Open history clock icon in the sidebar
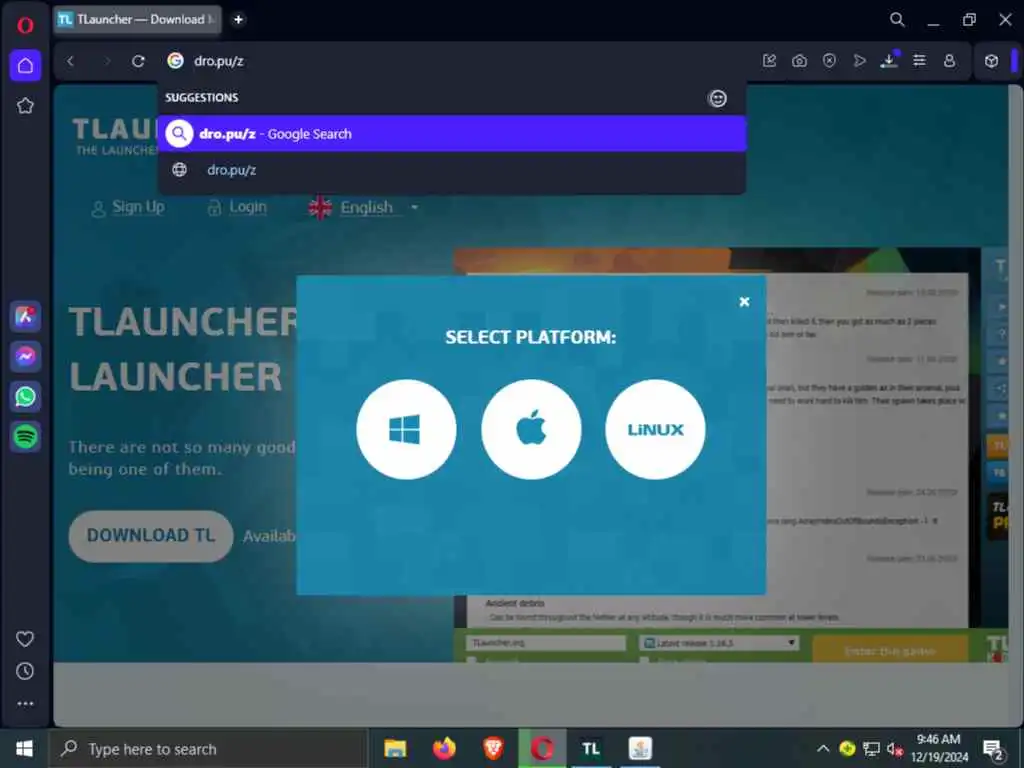 tap(25, 671)
